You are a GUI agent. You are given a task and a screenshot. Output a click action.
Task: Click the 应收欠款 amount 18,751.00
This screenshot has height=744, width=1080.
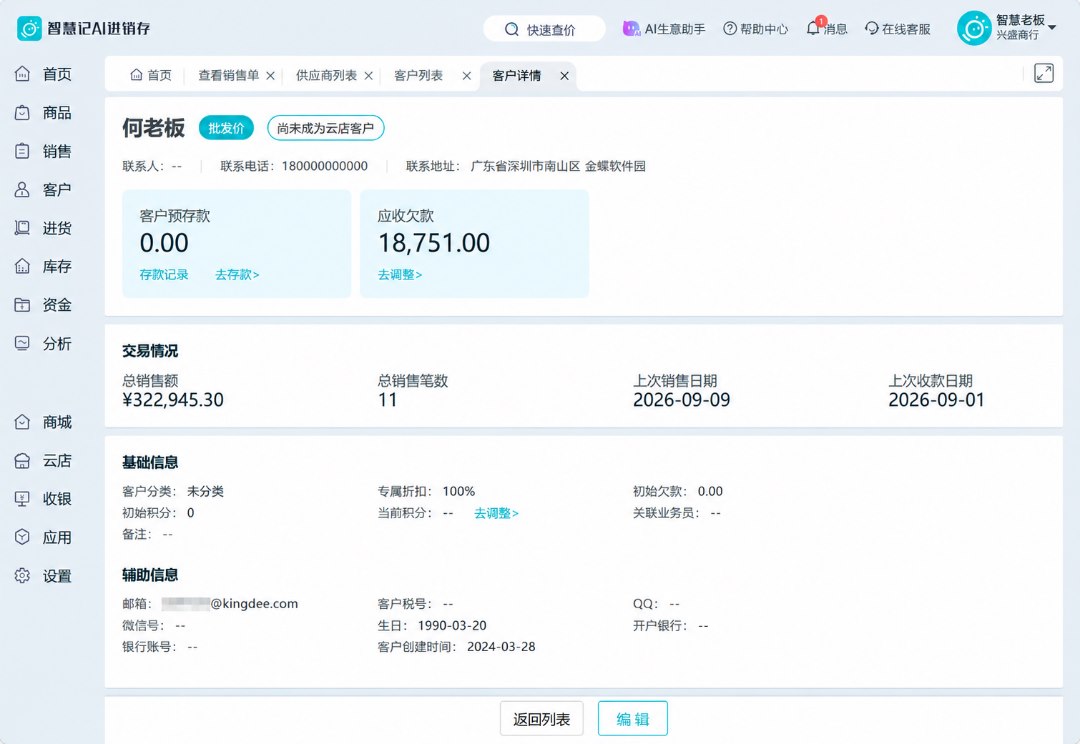point(434,242)
